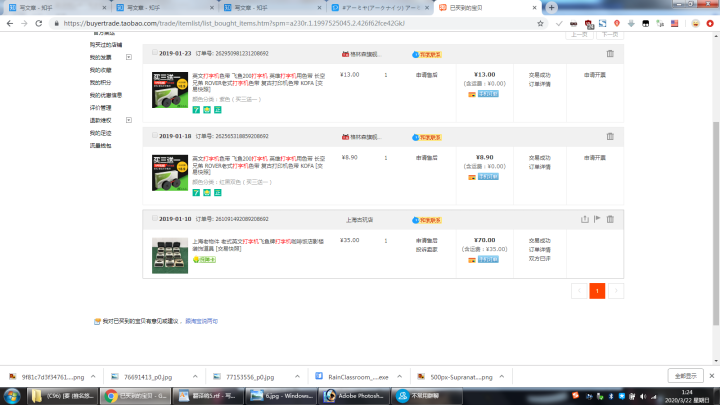Contact seller 和我联系 for the 2019-01-23 order
The width and height of the screenshot is (720, 405).
427,55
